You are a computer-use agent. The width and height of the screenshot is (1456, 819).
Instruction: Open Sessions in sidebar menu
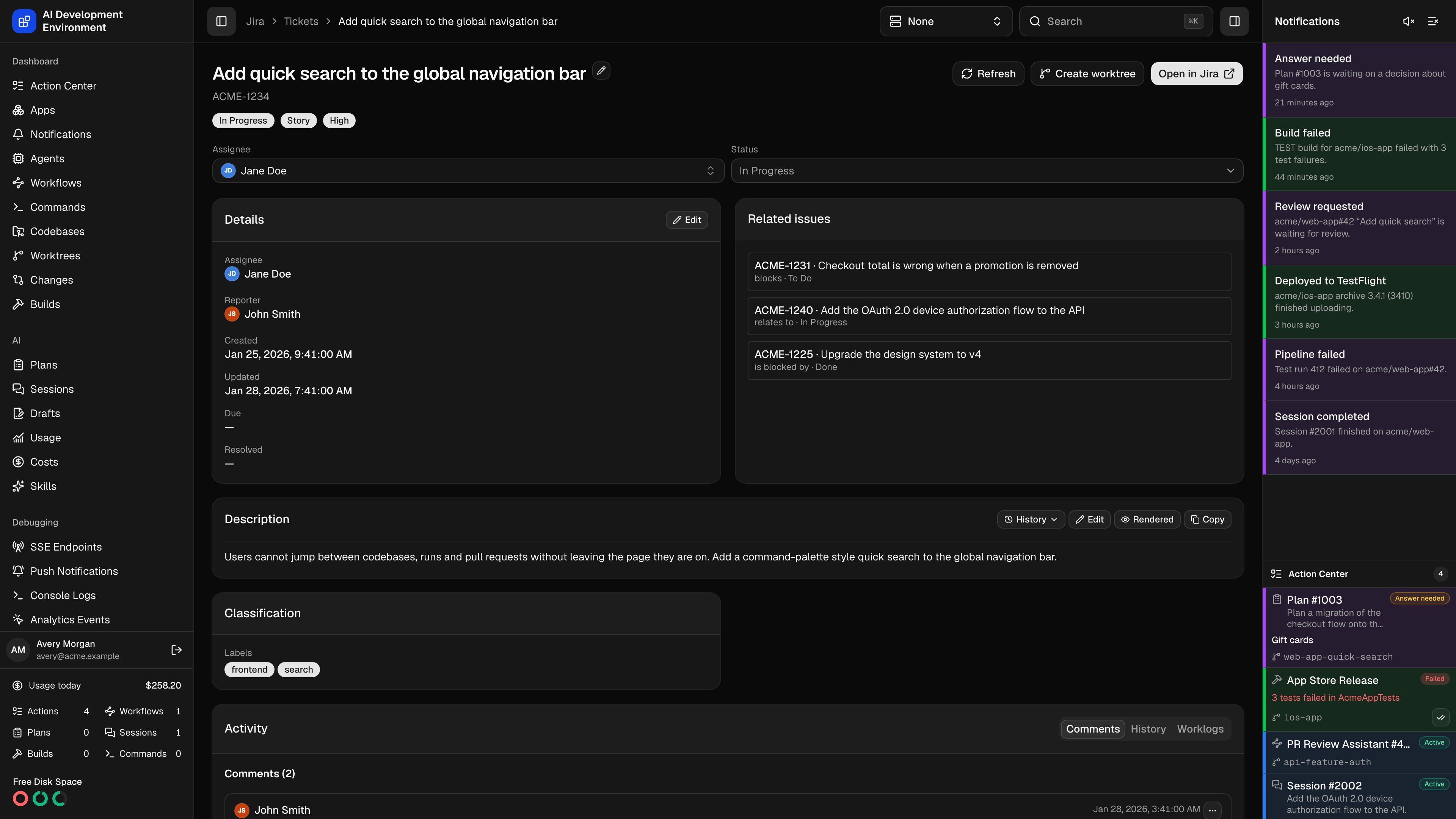point(97,389)
